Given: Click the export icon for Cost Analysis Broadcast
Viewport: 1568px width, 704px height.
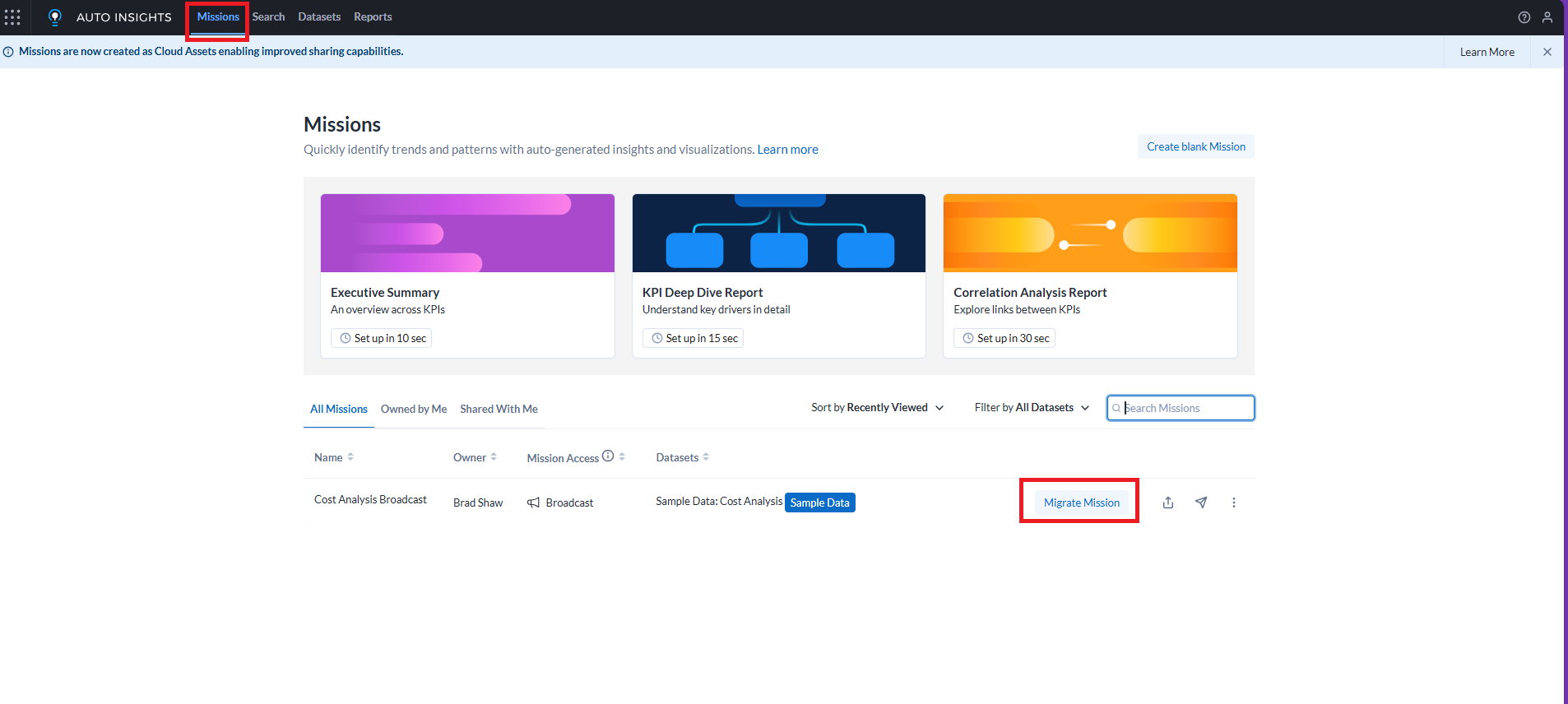Looking at the screenshot, I should point(1167,503).
